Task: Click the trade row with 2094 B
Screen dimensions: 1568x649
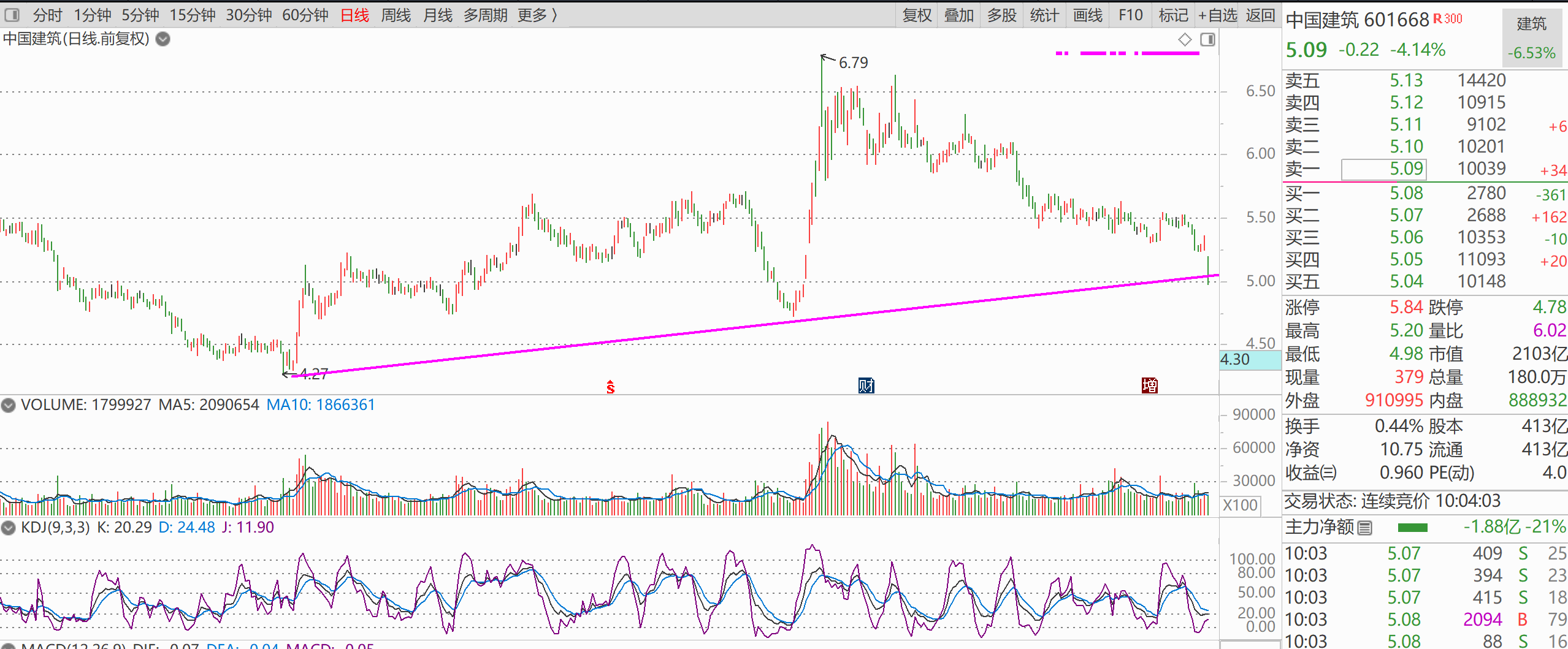Action: (1425, 620)
